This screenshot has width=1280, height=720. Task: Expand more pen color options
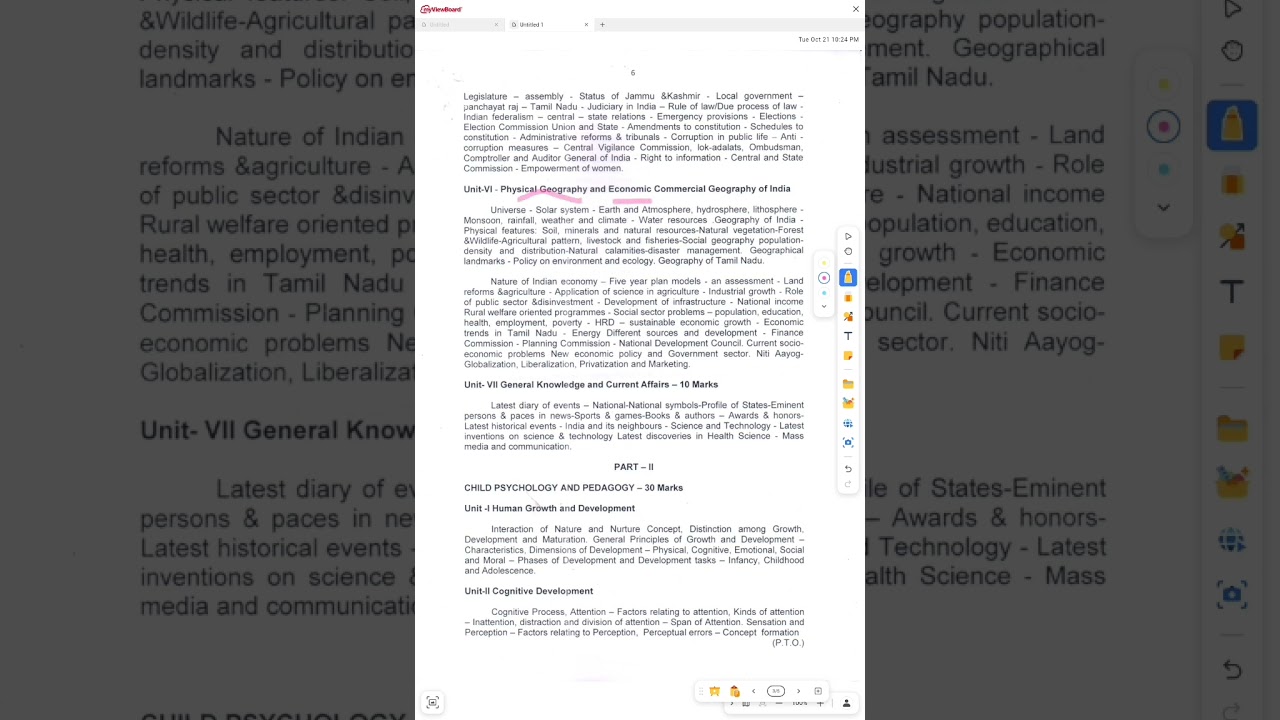824,306
